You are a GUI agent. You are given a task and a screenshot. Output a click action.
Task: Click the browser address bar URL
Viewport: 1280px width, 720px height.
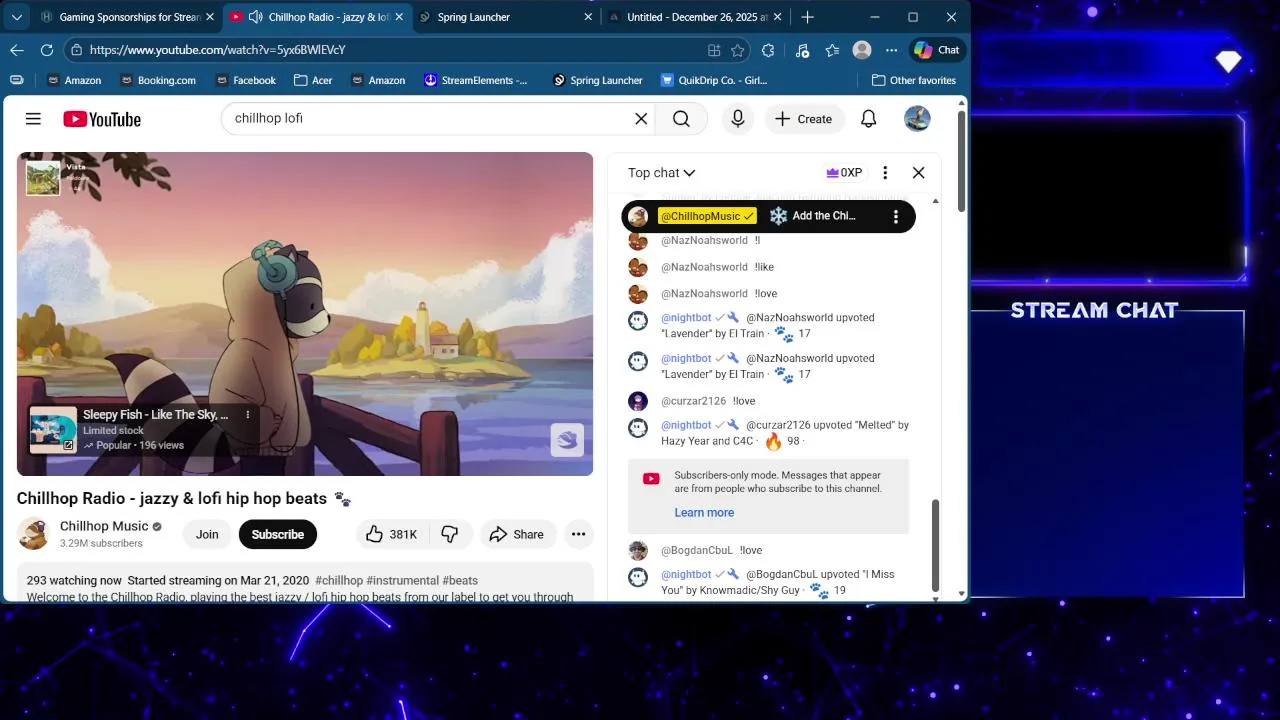[217, 50]
